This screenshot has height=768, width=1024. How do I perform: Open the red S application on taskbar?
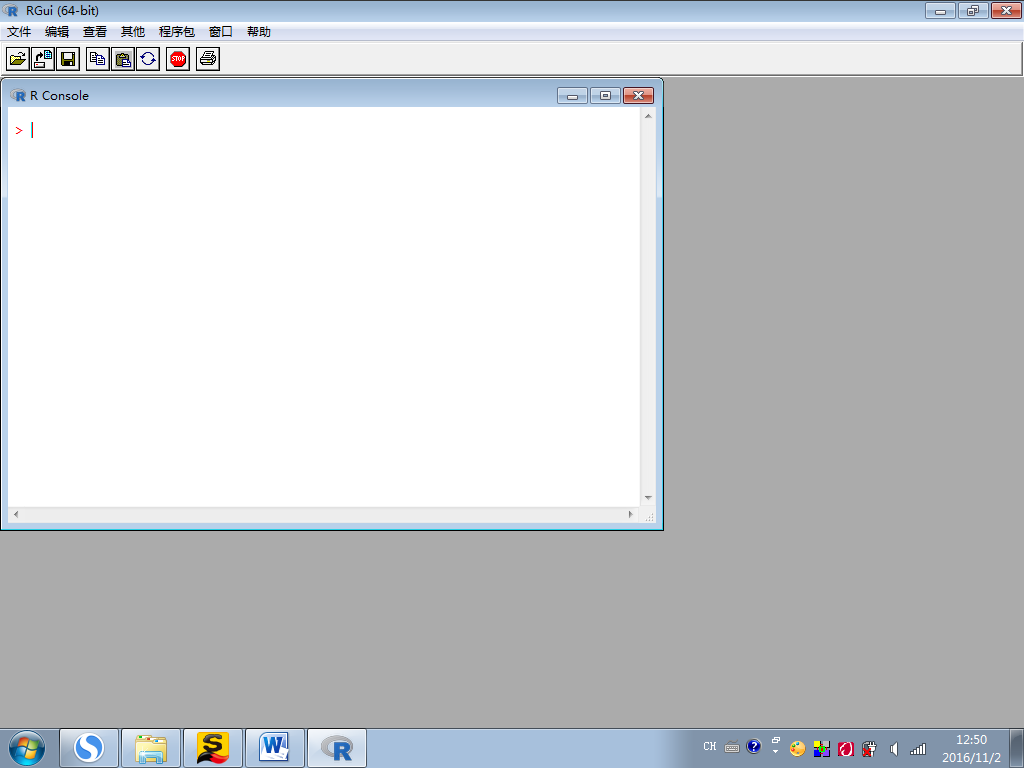213,748
